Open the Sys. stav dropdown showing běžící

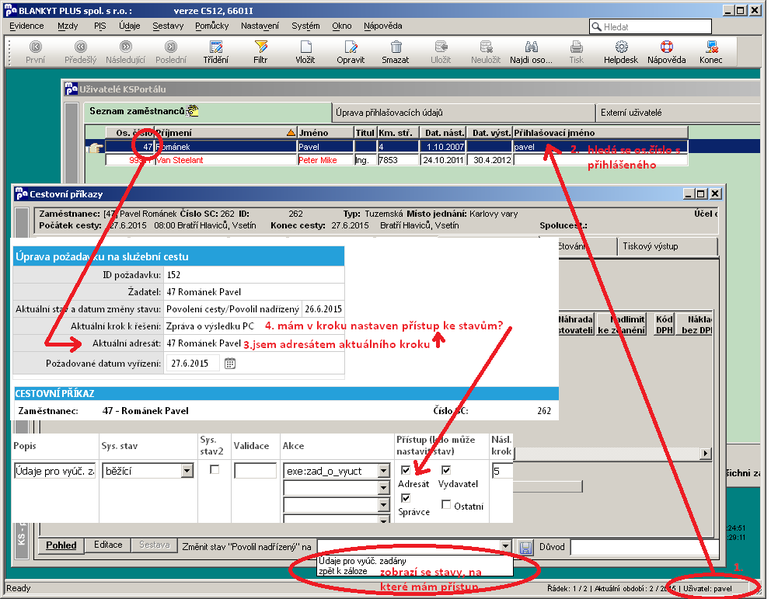point(187,470)
